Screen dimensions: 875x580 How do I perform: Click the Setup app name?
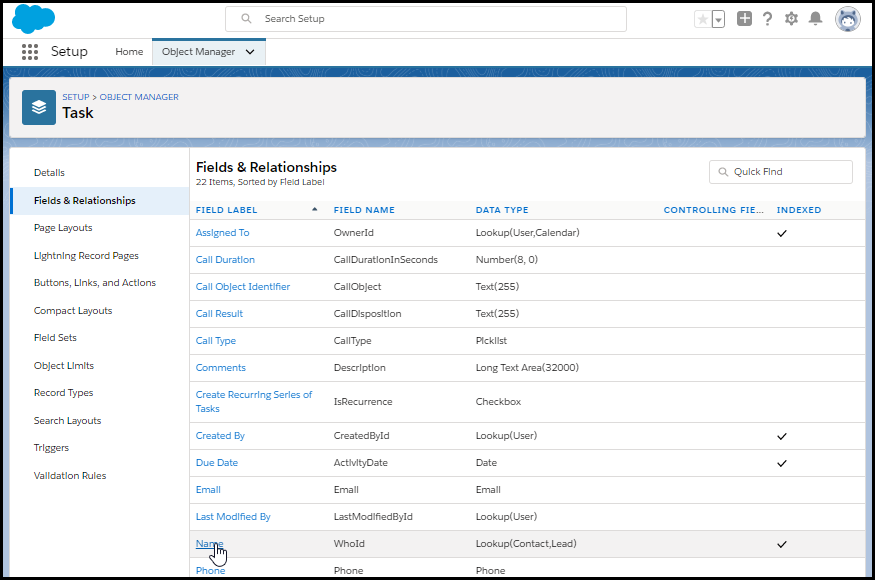(x=69, y=51)
